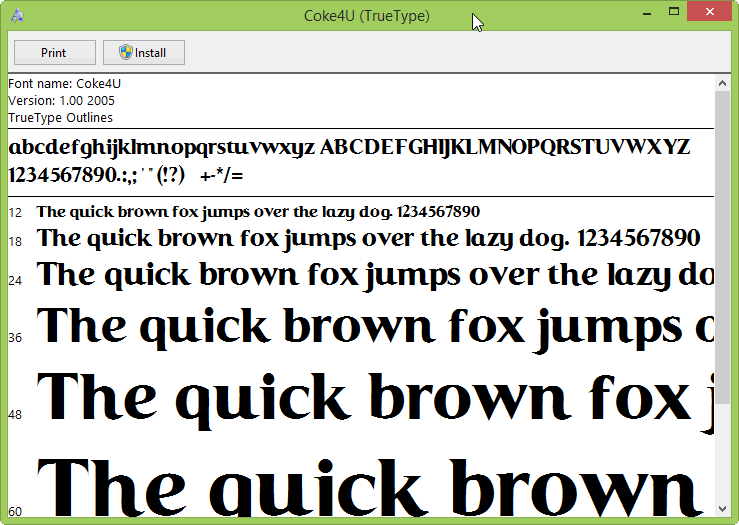Click the scrollbar down arrow
Viewport: 739px width, 525px height.
point(722,509)
